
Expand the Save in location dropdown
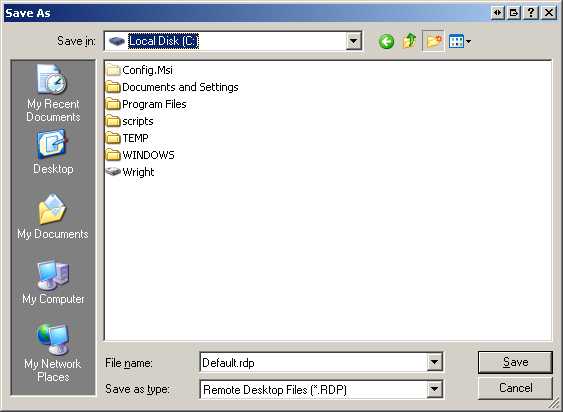(353, 41)
